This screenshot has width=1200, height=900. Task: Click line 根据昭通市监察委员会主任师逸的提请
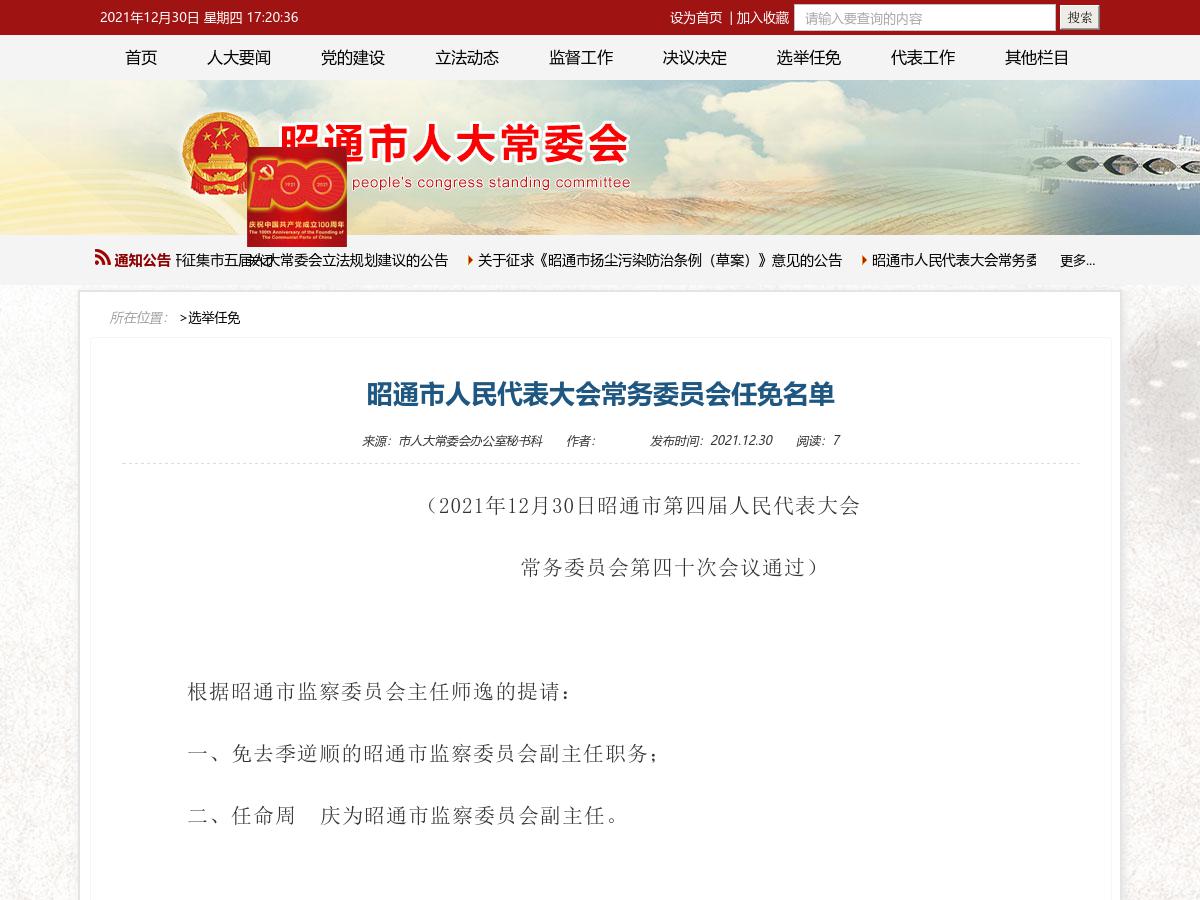point(380,692)
